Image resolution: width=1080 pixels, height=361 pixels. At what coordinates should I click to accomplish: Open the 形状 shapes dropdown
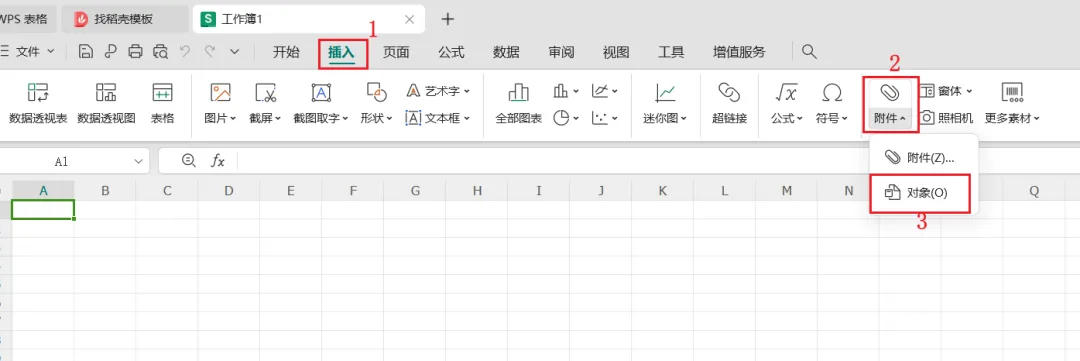[x=376, y=103]
